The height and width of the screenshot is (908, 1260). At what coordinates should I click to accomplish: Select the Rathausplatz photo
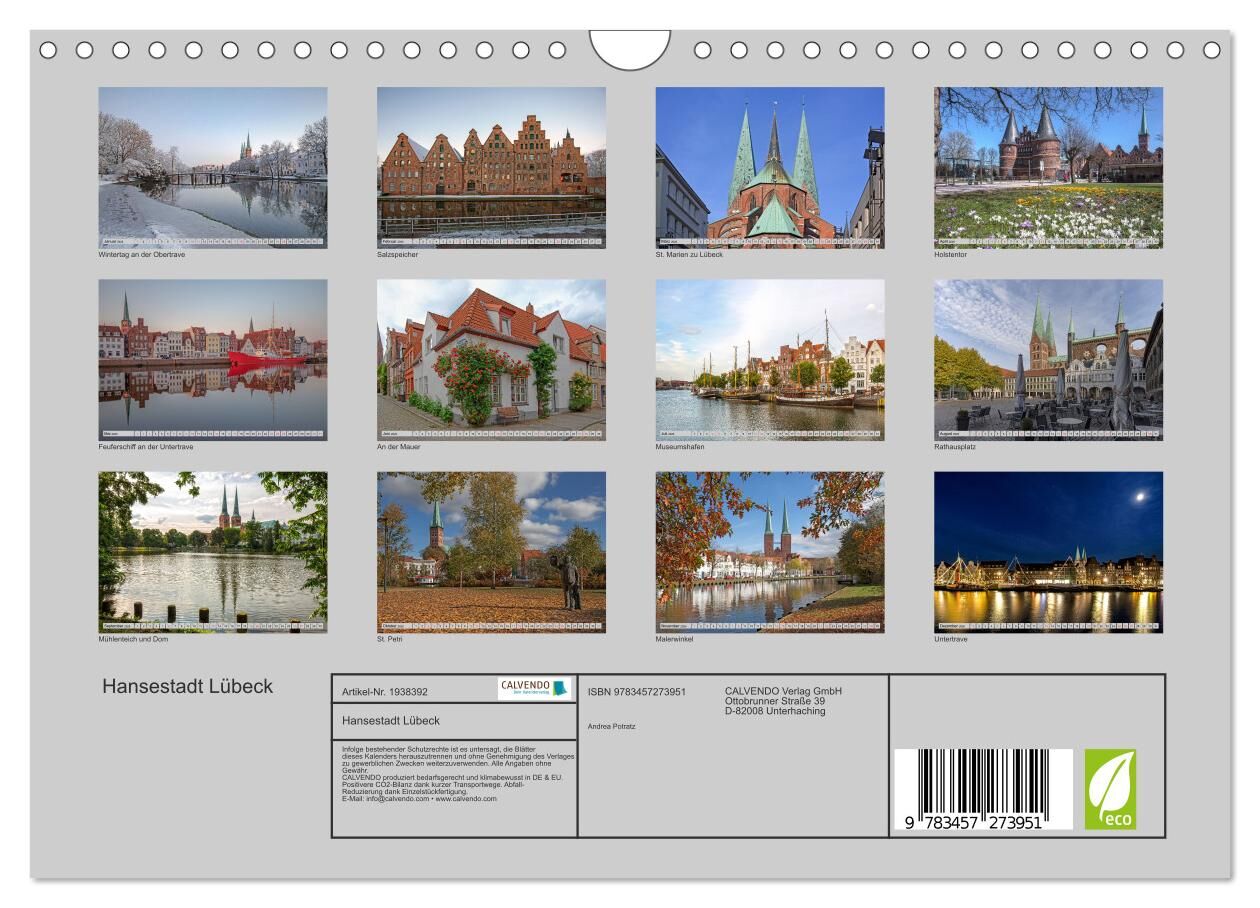pos(1048,359)
